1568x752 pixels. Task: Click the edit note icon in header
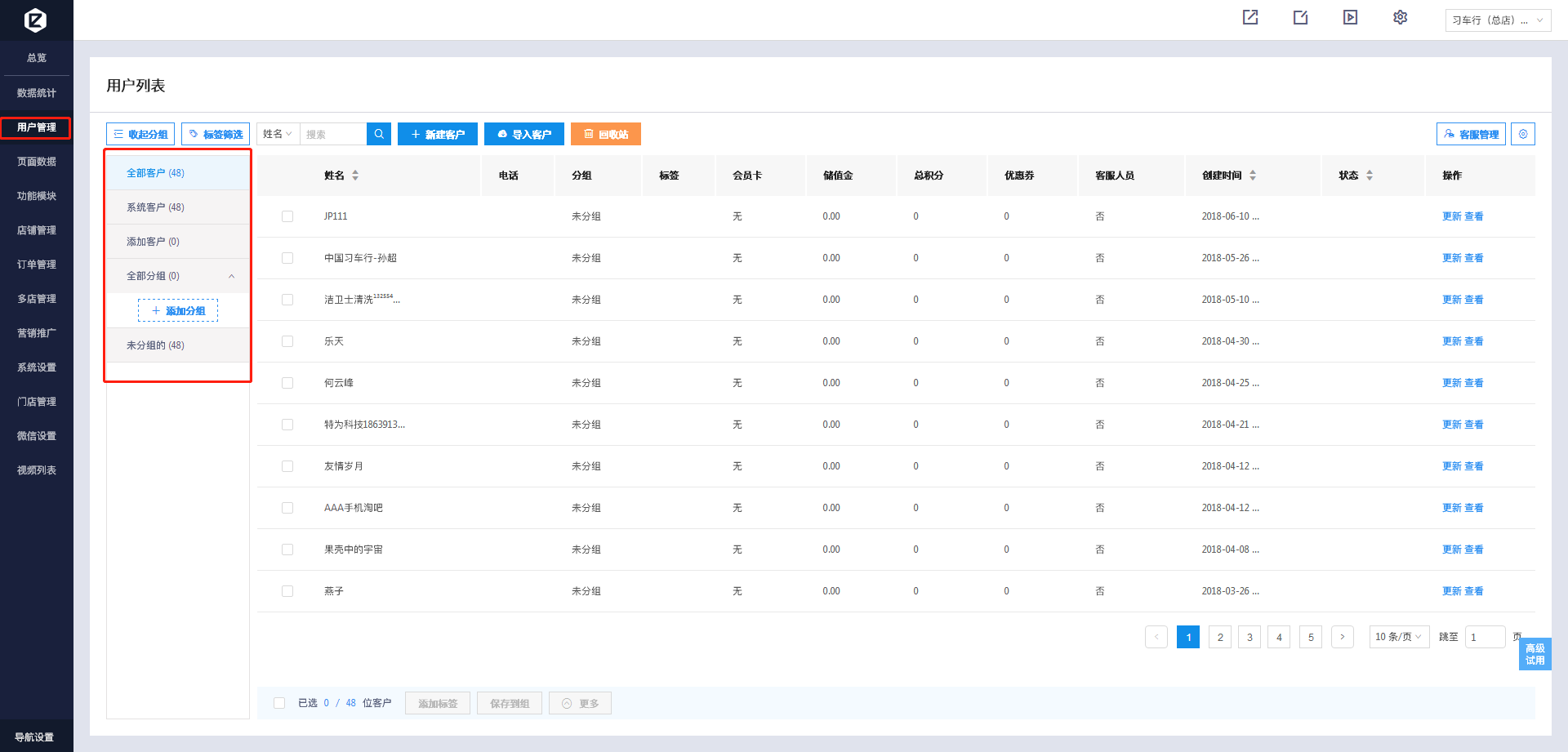(x=1300, y=17)
